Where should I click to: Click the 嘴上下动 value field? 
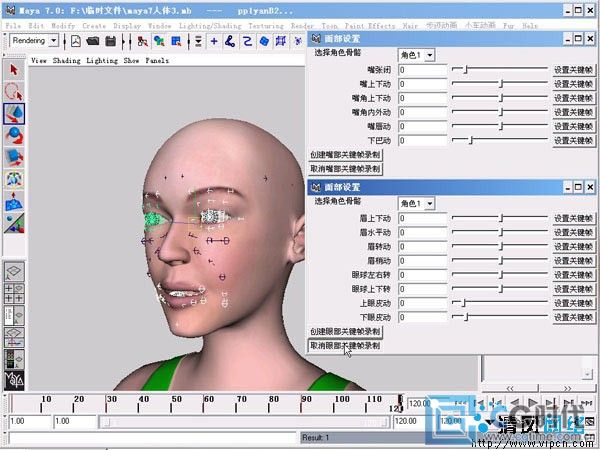point(422,84)
